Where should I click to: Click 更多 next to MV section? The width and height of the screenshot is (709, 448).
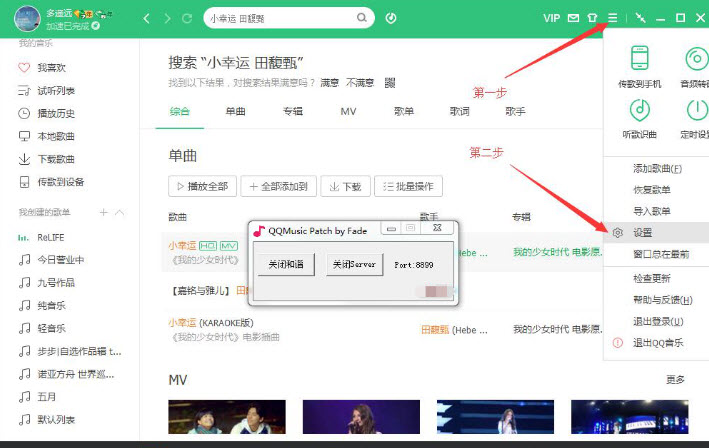[x=676, y=380]
